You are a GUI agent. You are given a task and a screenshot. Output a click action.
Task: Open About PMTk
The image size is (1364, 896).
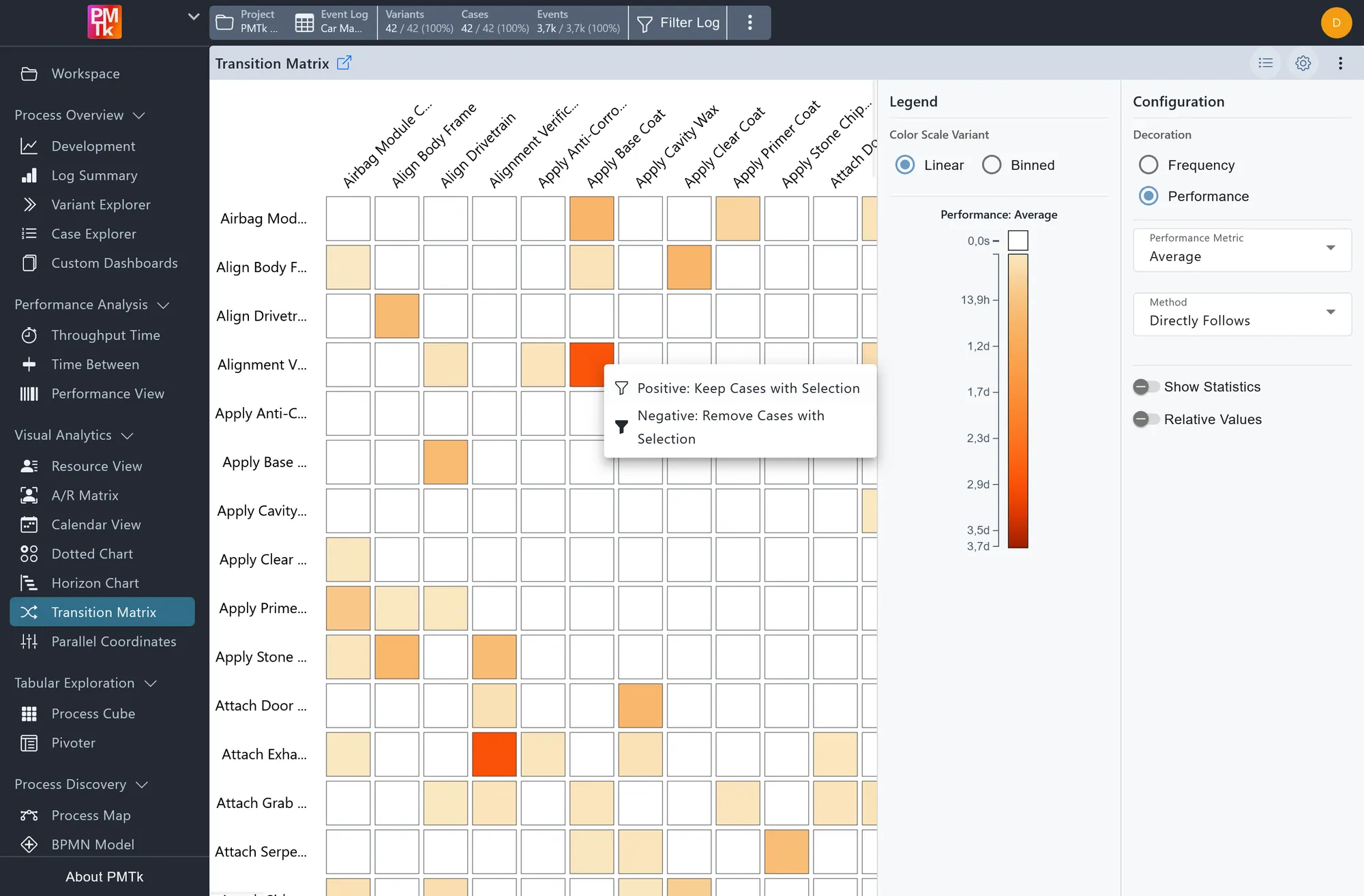tap(104, 876)
